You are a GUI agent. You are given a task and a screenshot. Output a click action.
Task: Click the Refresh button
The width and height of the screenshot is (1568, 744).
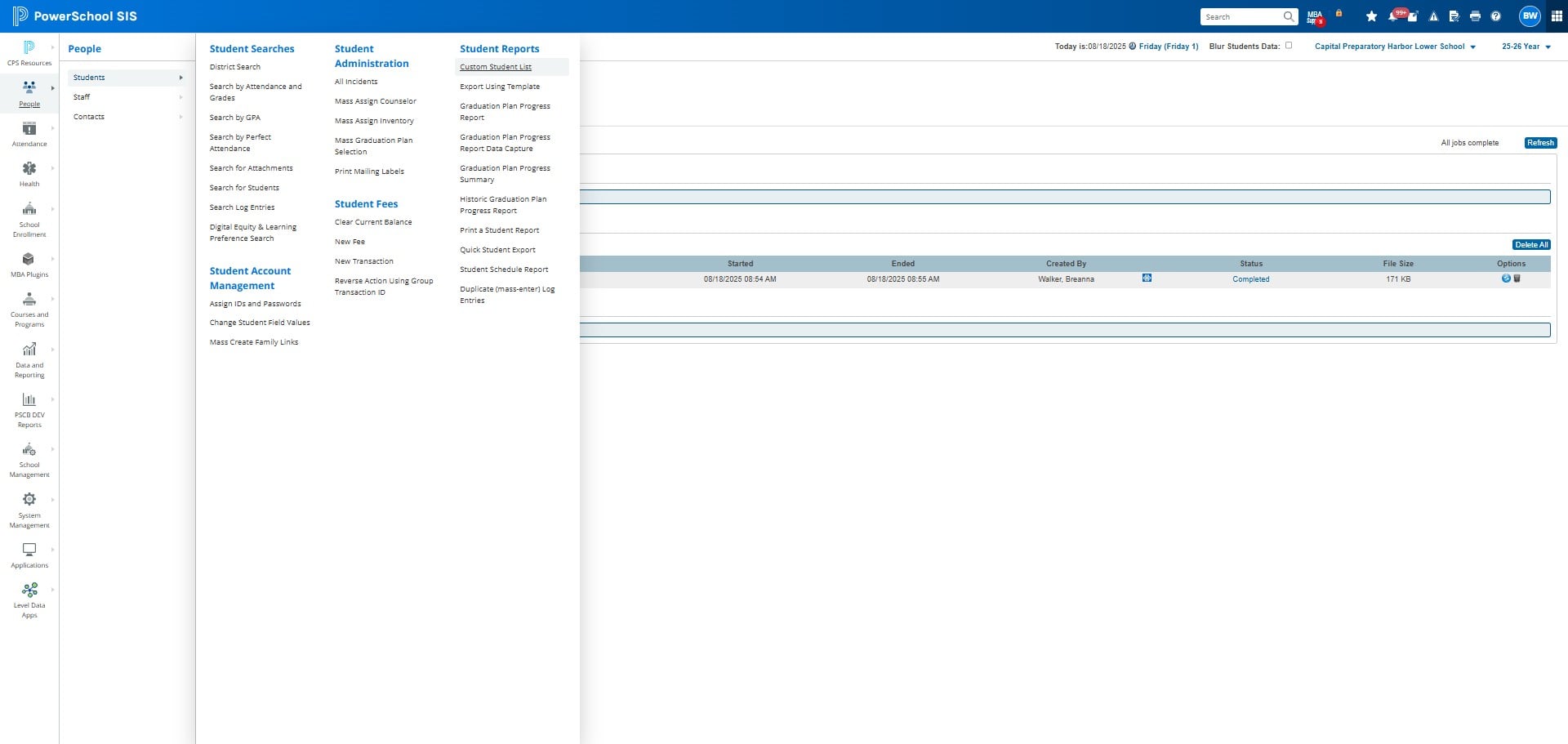pyautogui.click(x=1540, y=143)
